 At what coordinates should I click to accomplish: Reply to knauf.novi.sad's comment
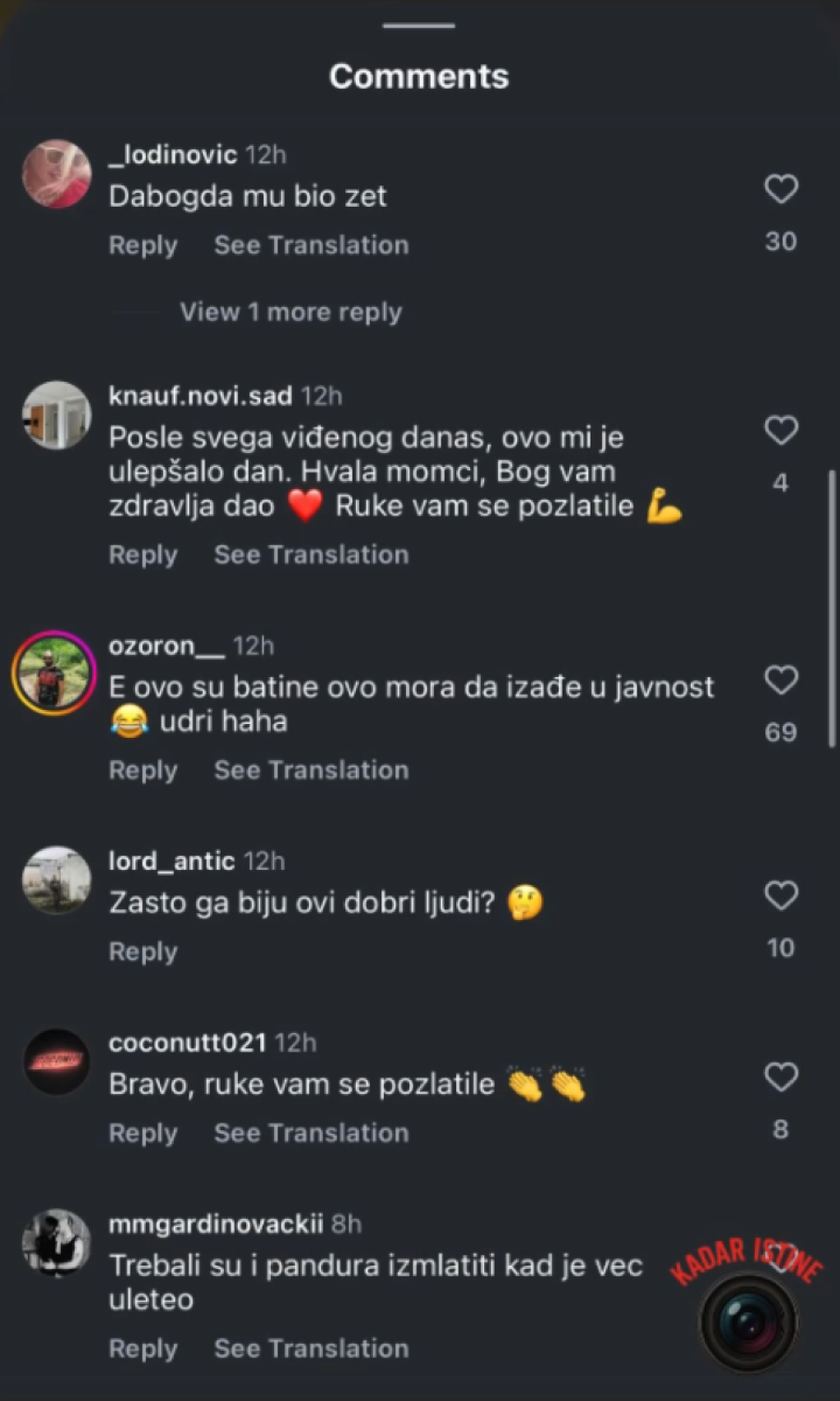point(143,555)
